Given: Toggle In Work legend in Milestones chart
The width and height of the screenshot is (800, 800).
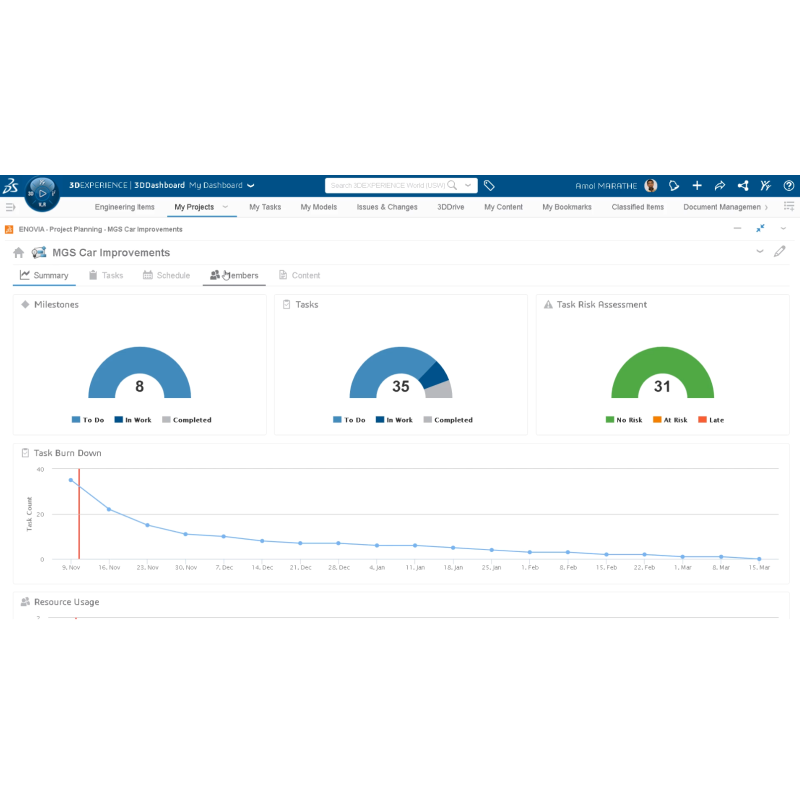Looking at the screenshot, I should click(133, 420).
